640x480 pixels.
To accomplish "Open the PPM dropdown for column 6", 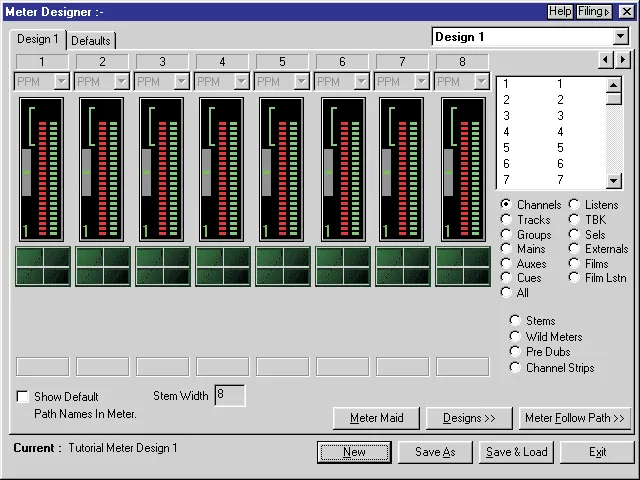I will tap(362, 81).
